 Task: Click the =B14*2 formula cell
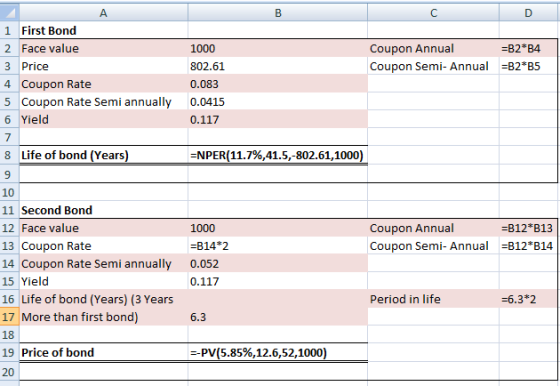coord(278,246)
